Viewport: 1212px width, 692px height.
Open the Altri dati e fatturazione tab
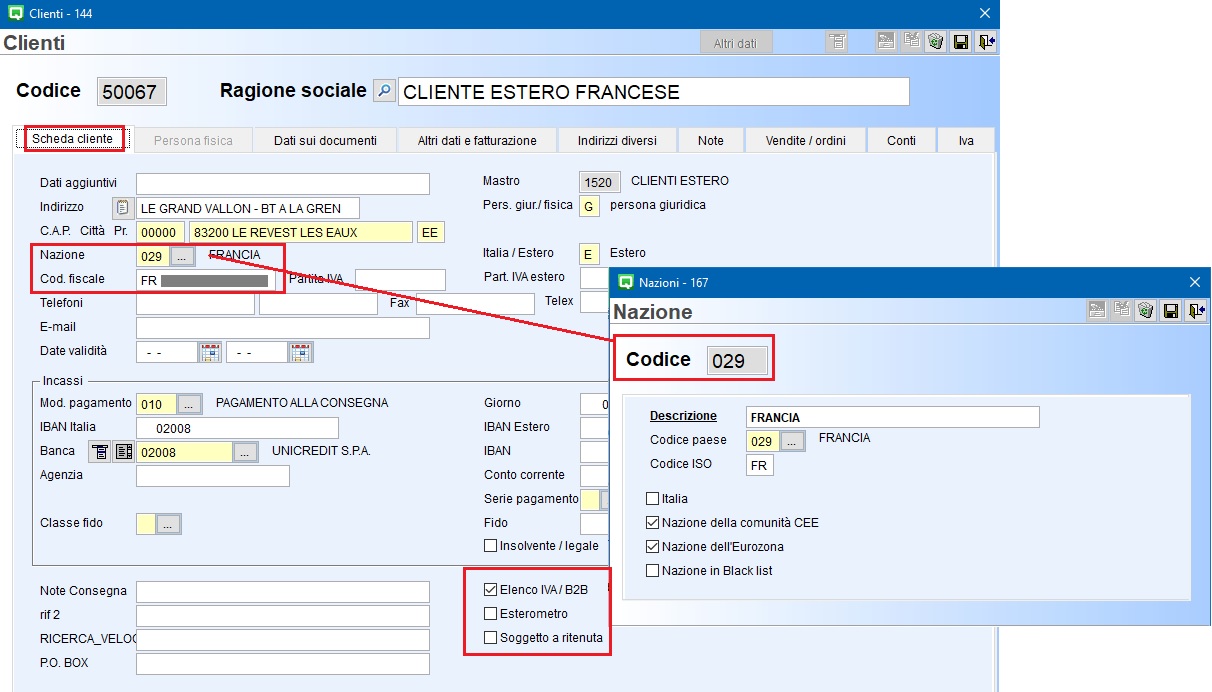pos(477,141)
